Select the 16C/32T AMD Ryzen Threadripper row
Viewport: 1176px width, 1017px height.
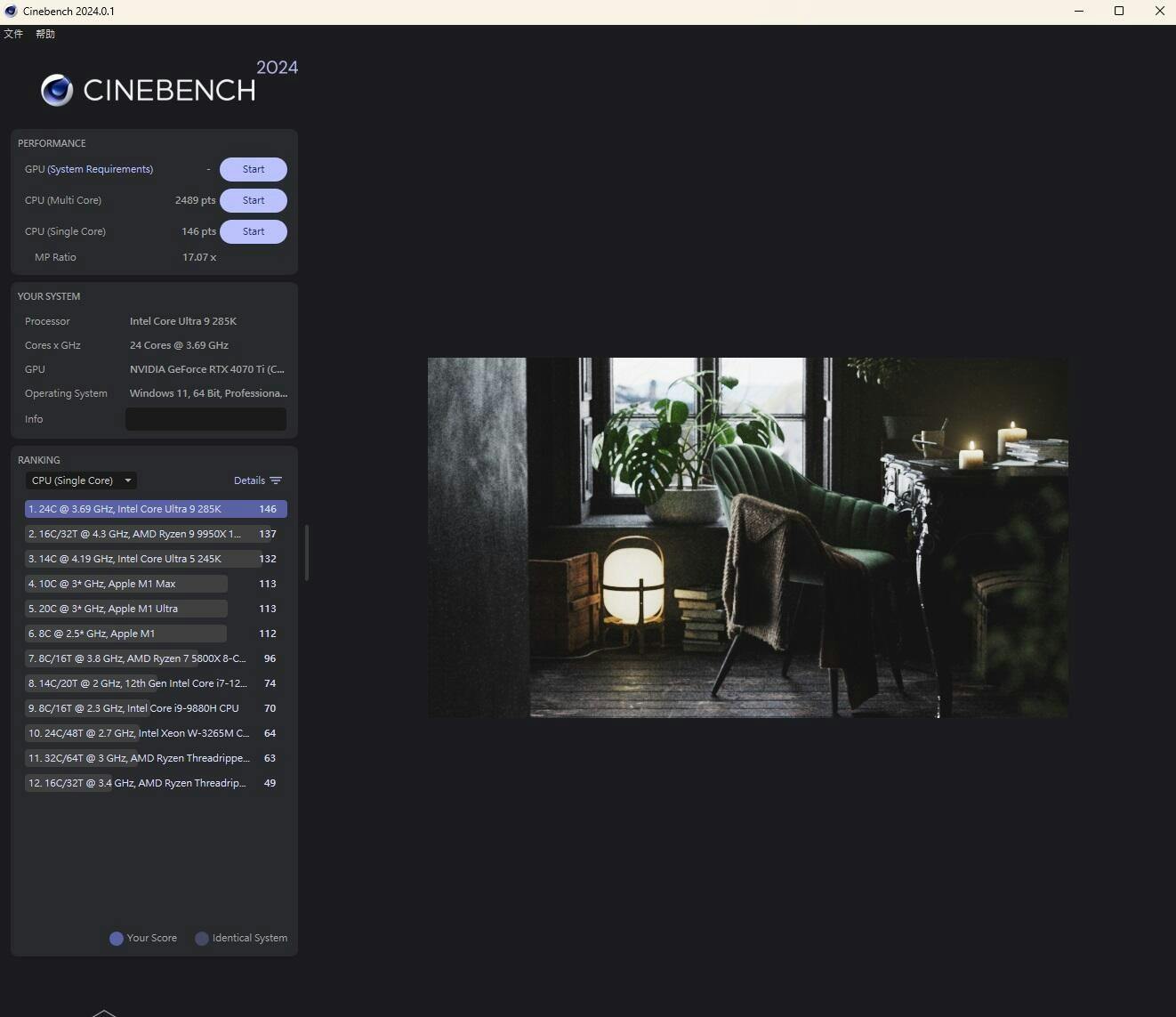(156, 783)
